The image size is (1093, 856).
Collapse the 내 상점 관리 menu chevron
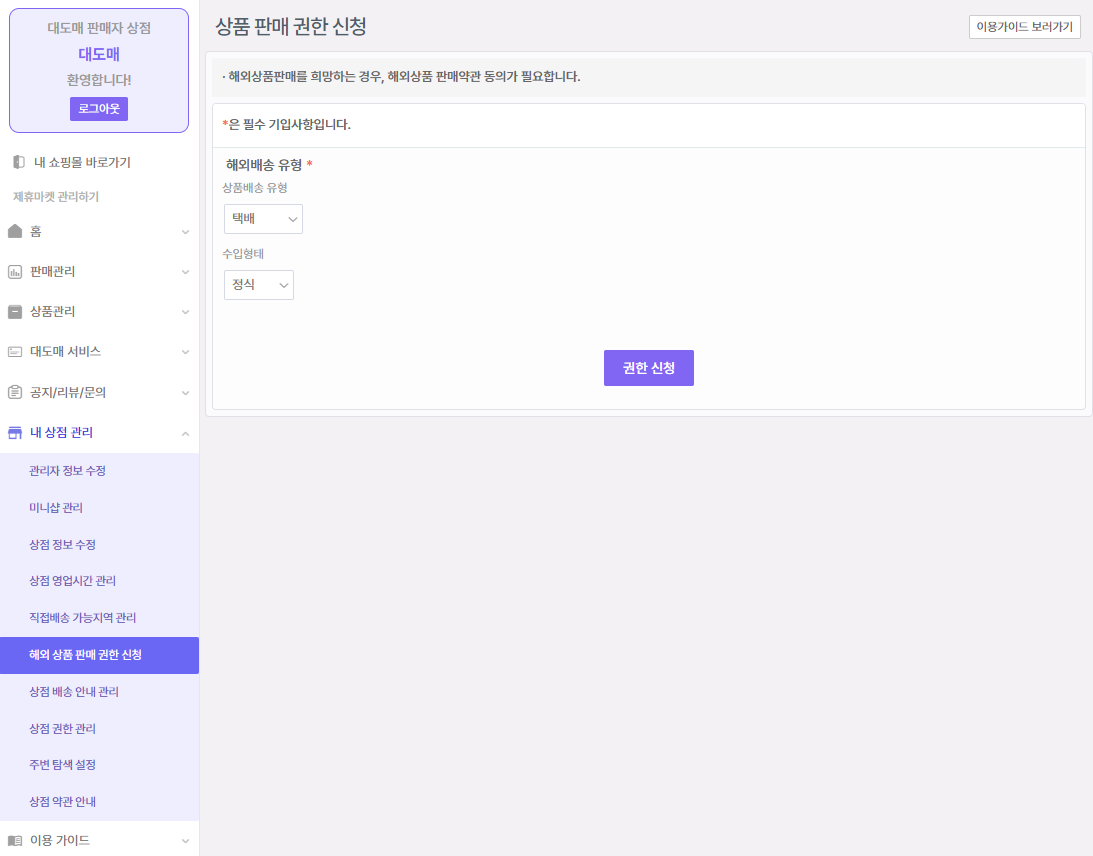coord(185,433)
